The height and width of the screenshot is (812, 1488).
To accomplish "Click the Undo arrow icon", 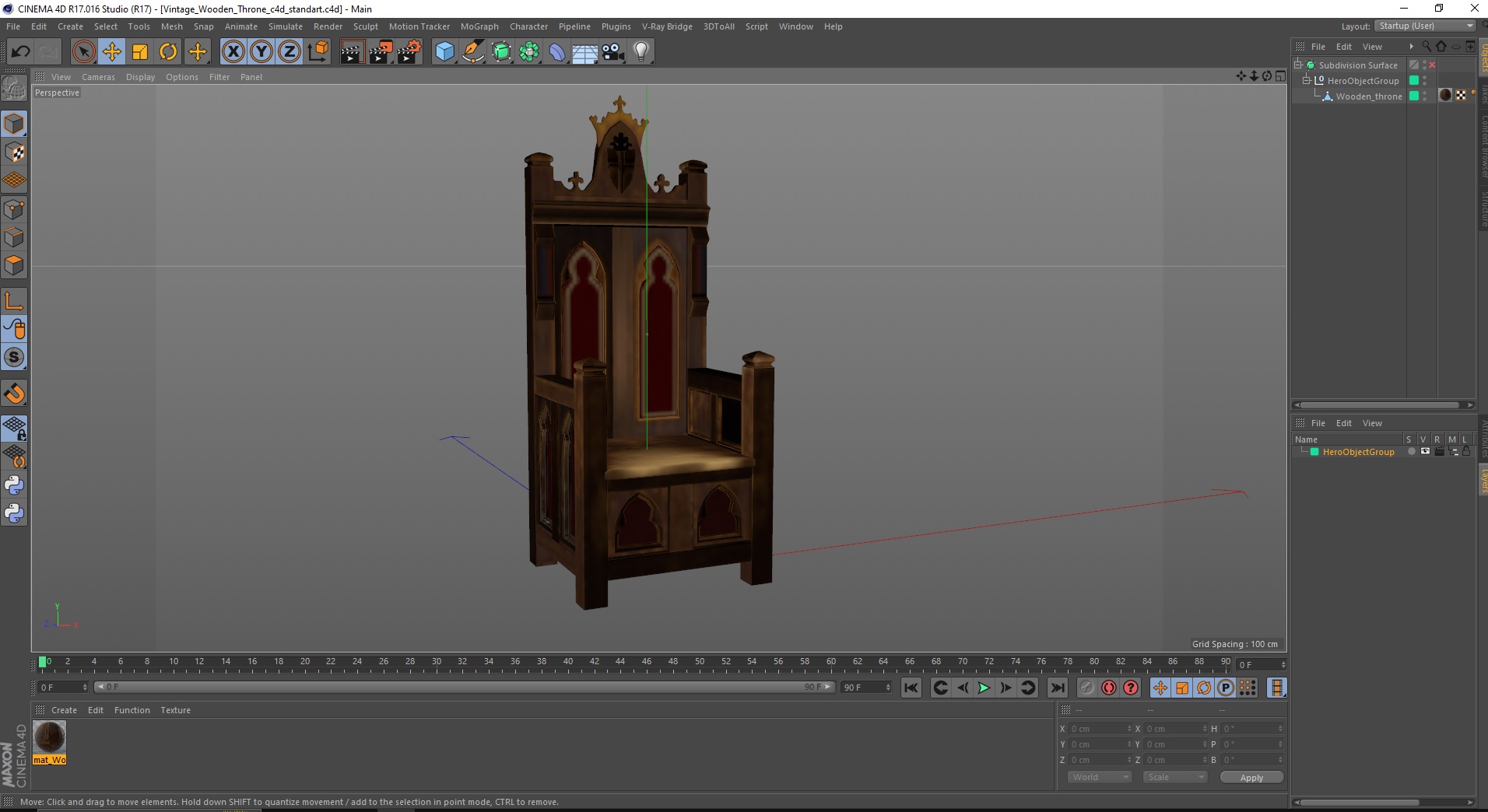I will coord(21,52).
